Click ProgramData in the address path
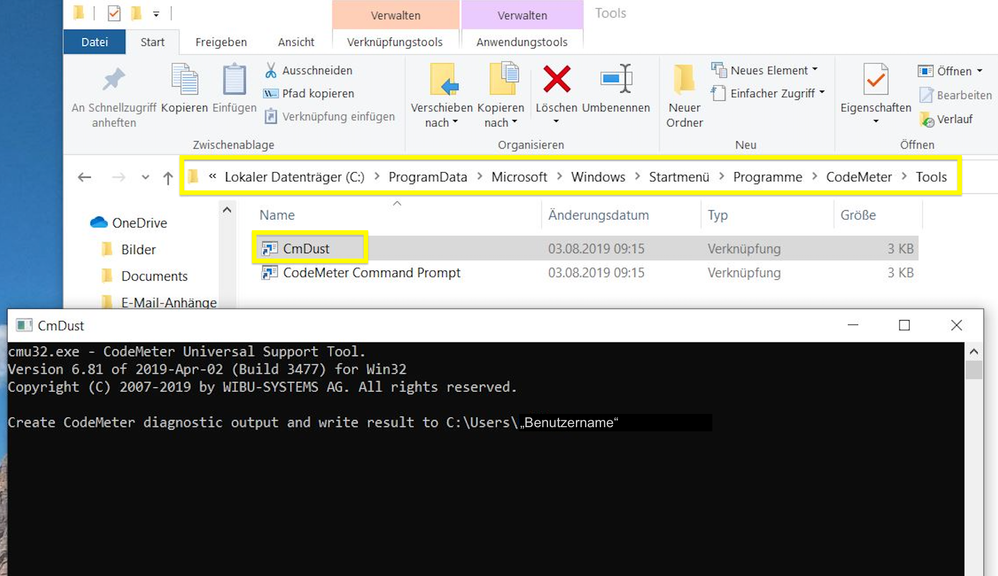 click(428, 177)
